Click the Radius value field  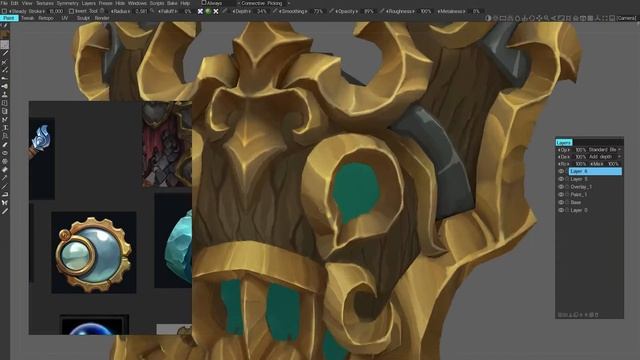coord(141,11)
